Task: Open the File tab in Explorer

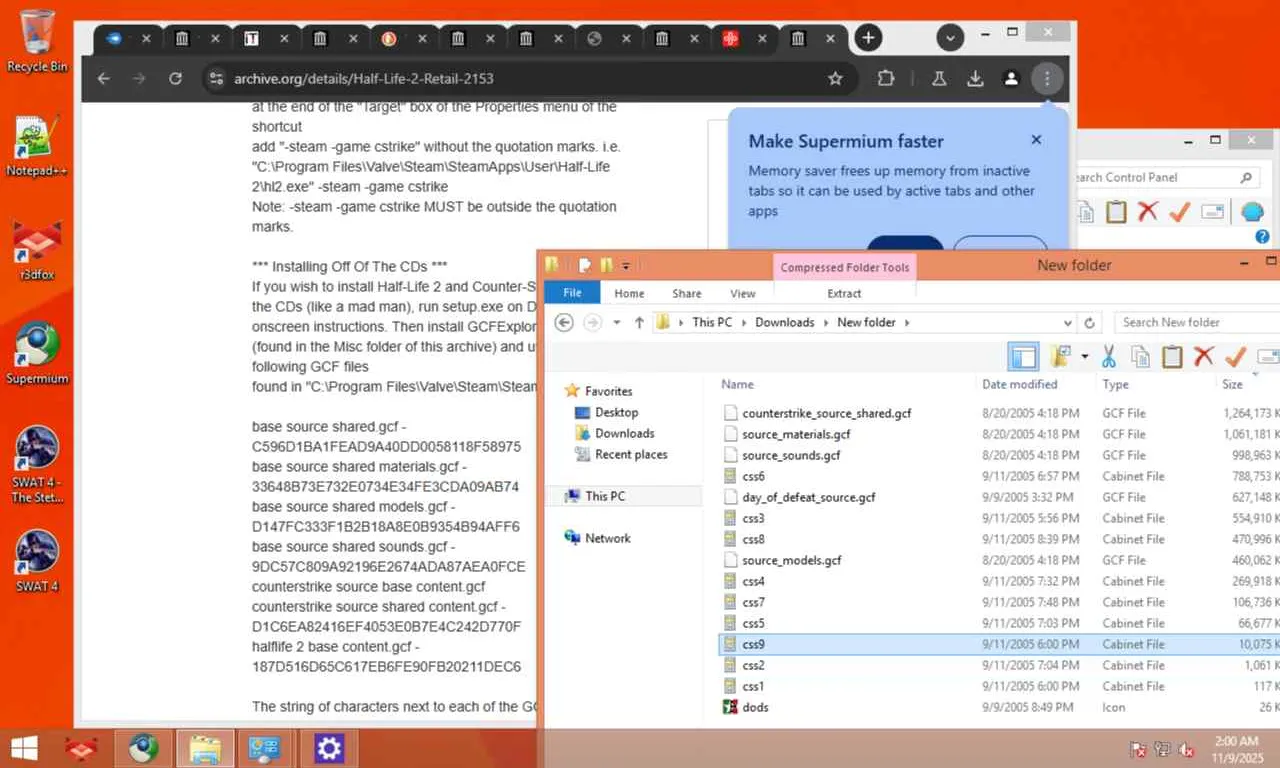Action: tap(572, 293)
